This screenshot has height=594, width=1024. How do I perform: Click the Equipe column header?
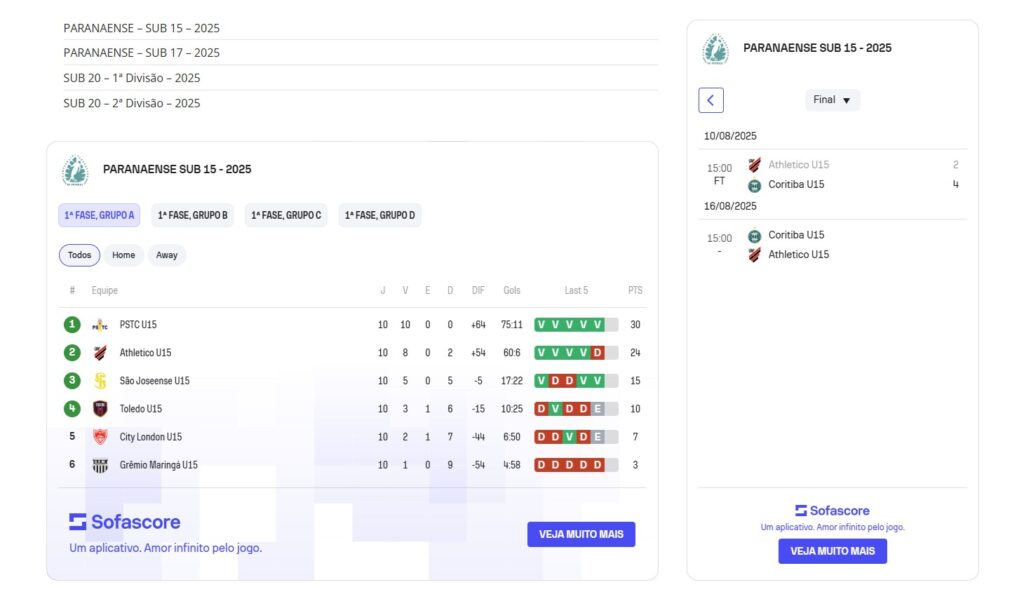[104, 290]
